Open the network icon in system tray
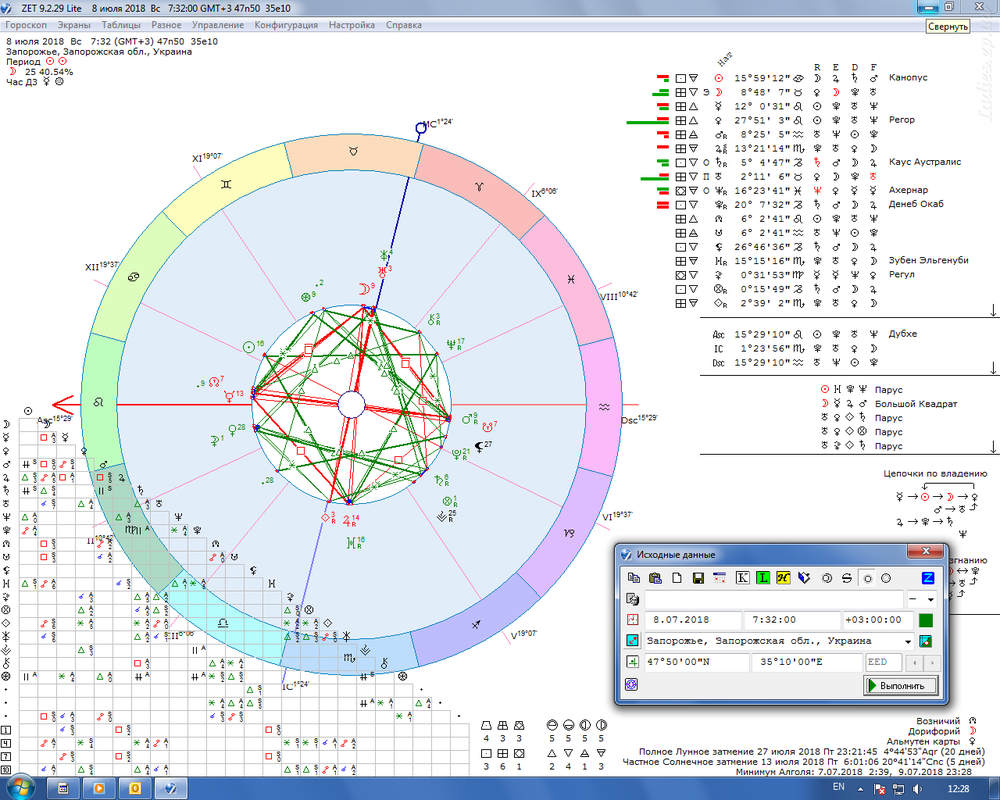 click(x=898, y=789)
